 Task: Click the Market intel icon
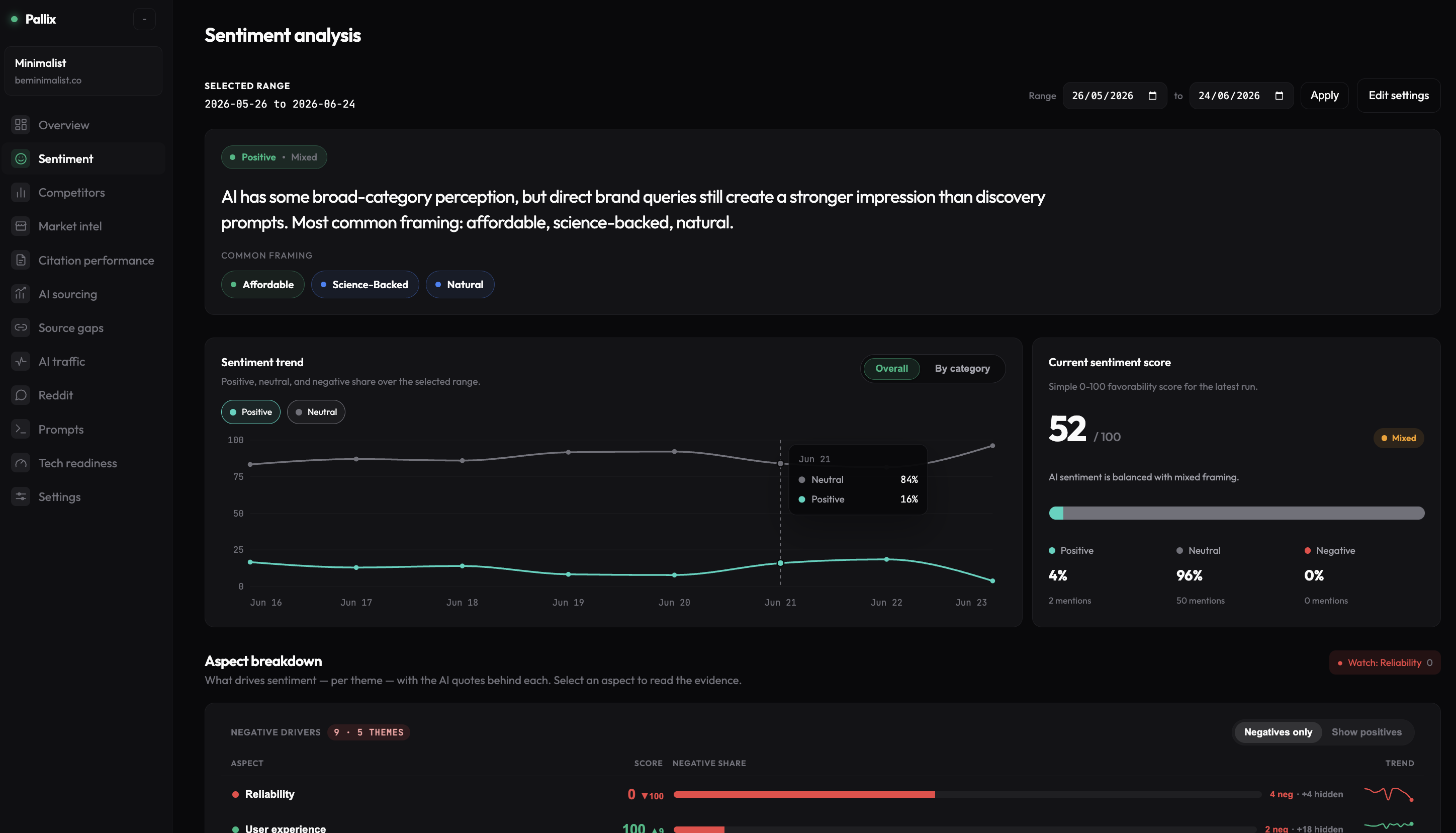coord(21,226)
